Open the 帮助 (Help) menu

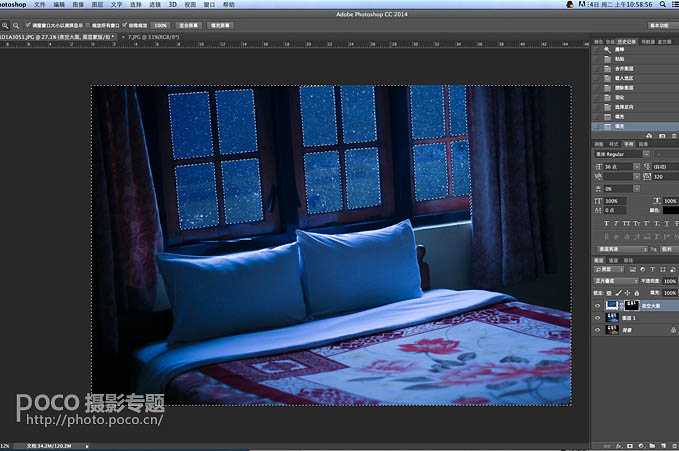coord(229,4)
